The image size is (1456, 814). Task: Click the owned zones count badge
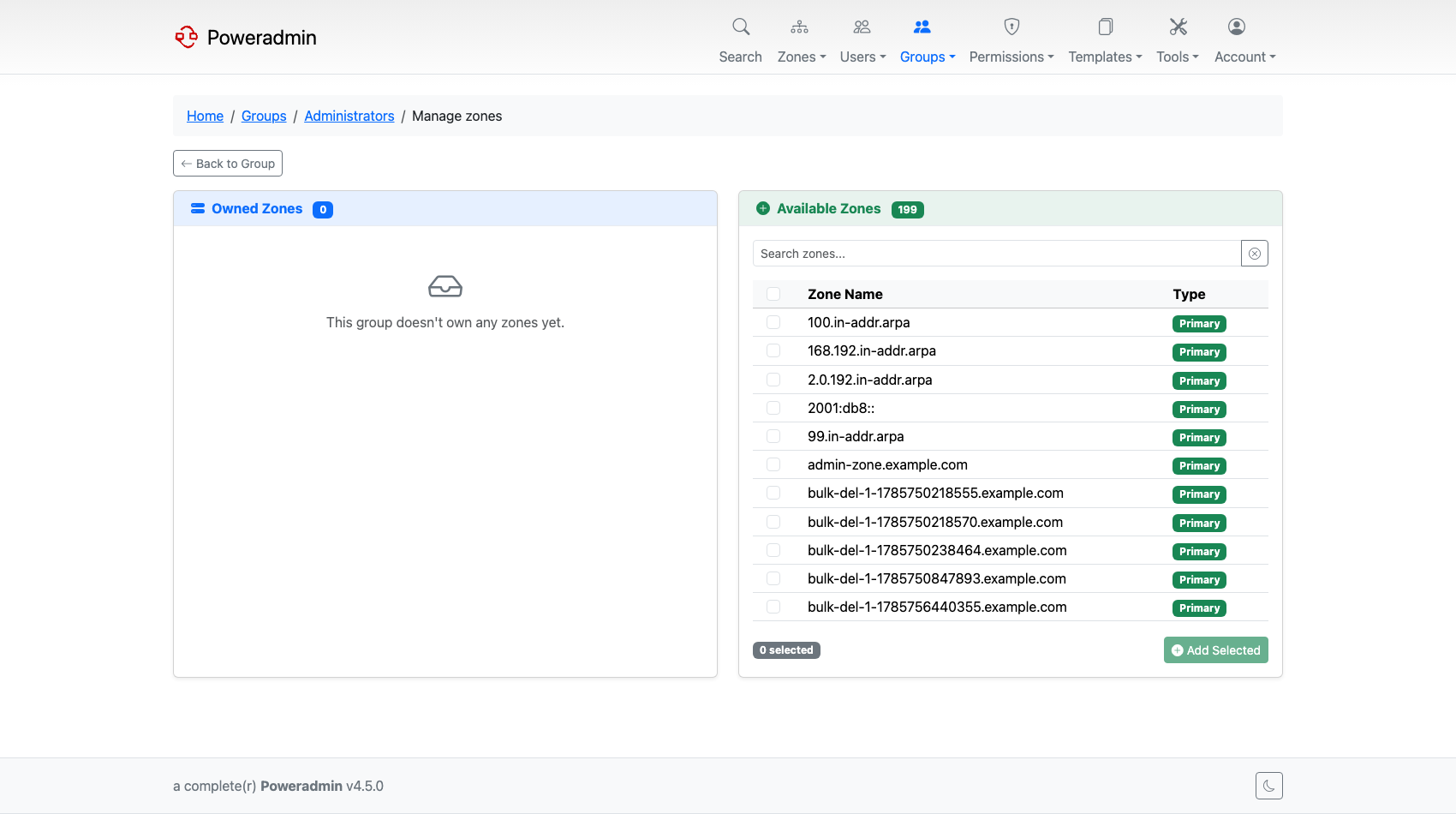click(x=323, y=210)
